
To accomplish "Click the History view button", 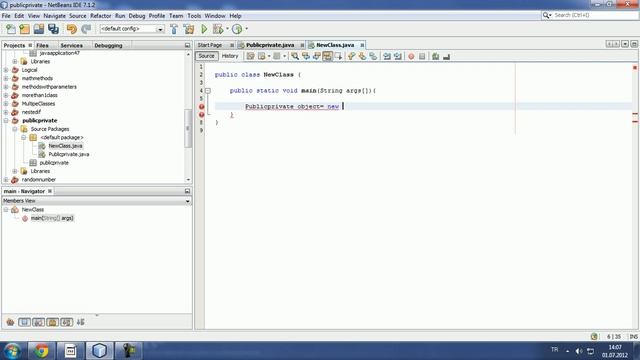I will tap(230, 56).
